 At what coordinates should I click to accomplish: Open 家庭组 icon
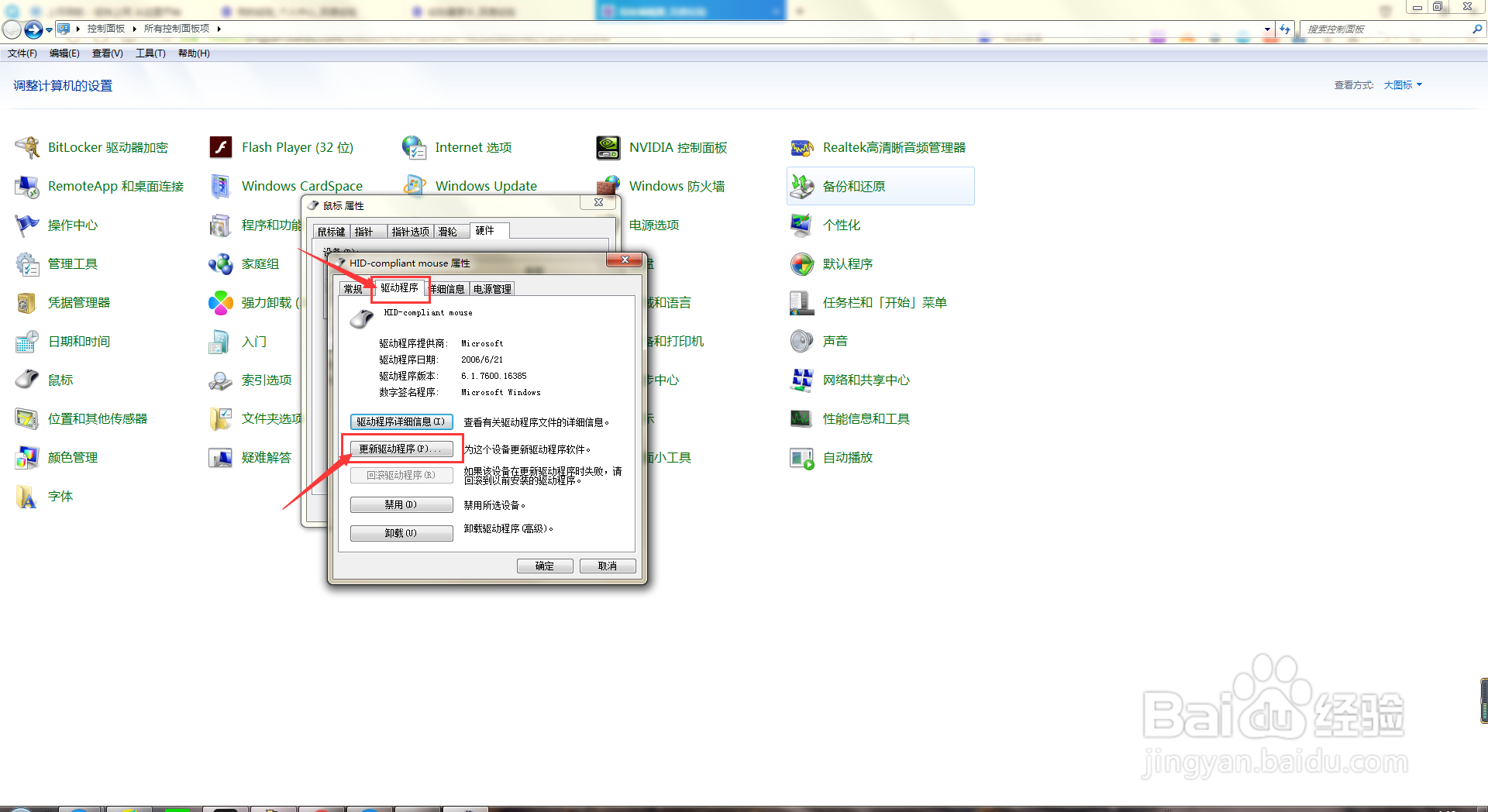(221, 263)
